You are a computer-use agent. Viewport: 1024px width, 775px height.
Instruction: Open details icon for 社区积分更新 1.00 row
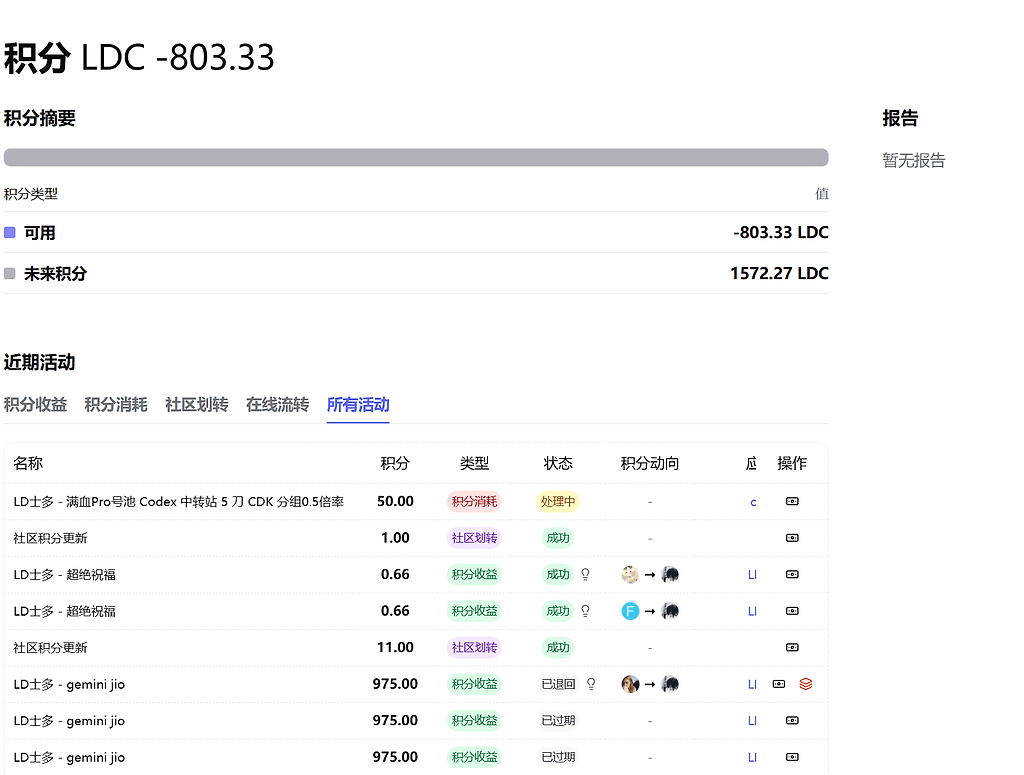pos(792,538)
